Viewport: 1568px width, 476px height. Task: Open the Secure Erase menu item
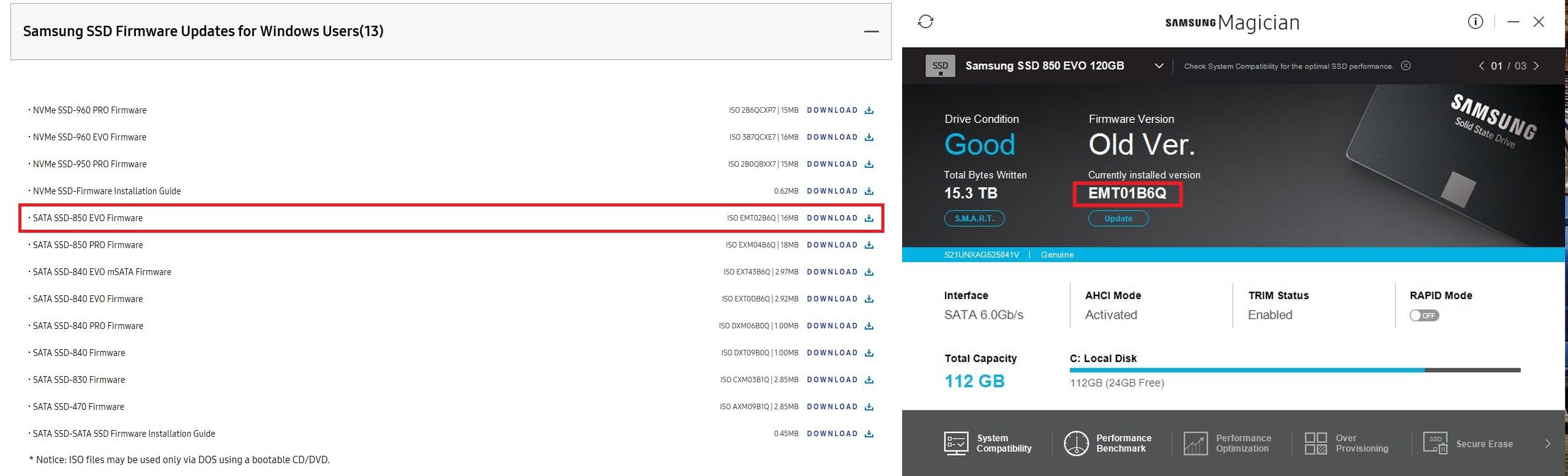point(1468,443)
